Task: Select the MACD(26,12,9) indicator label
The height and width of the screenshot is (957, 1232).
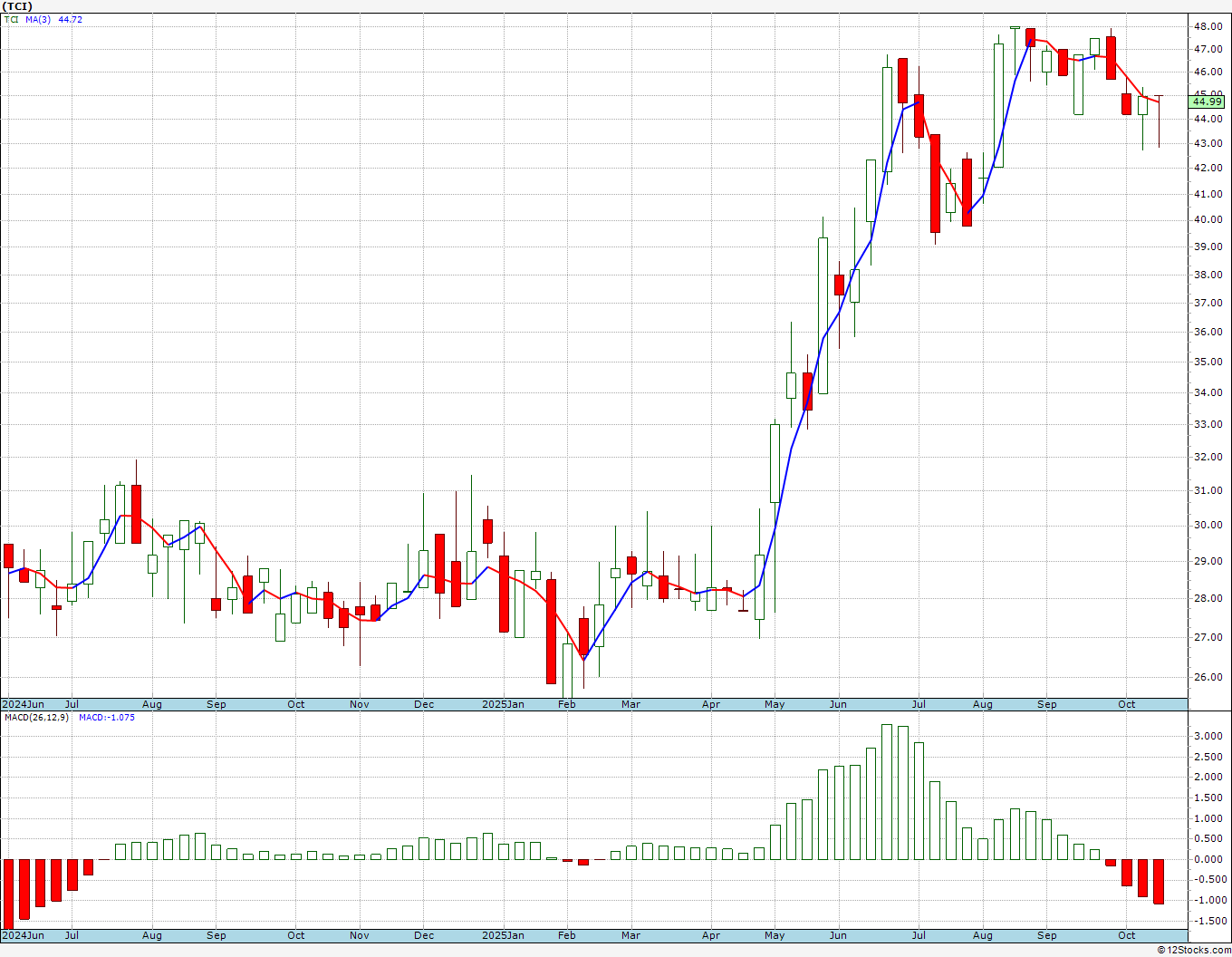Action: [x=36, y=718]
